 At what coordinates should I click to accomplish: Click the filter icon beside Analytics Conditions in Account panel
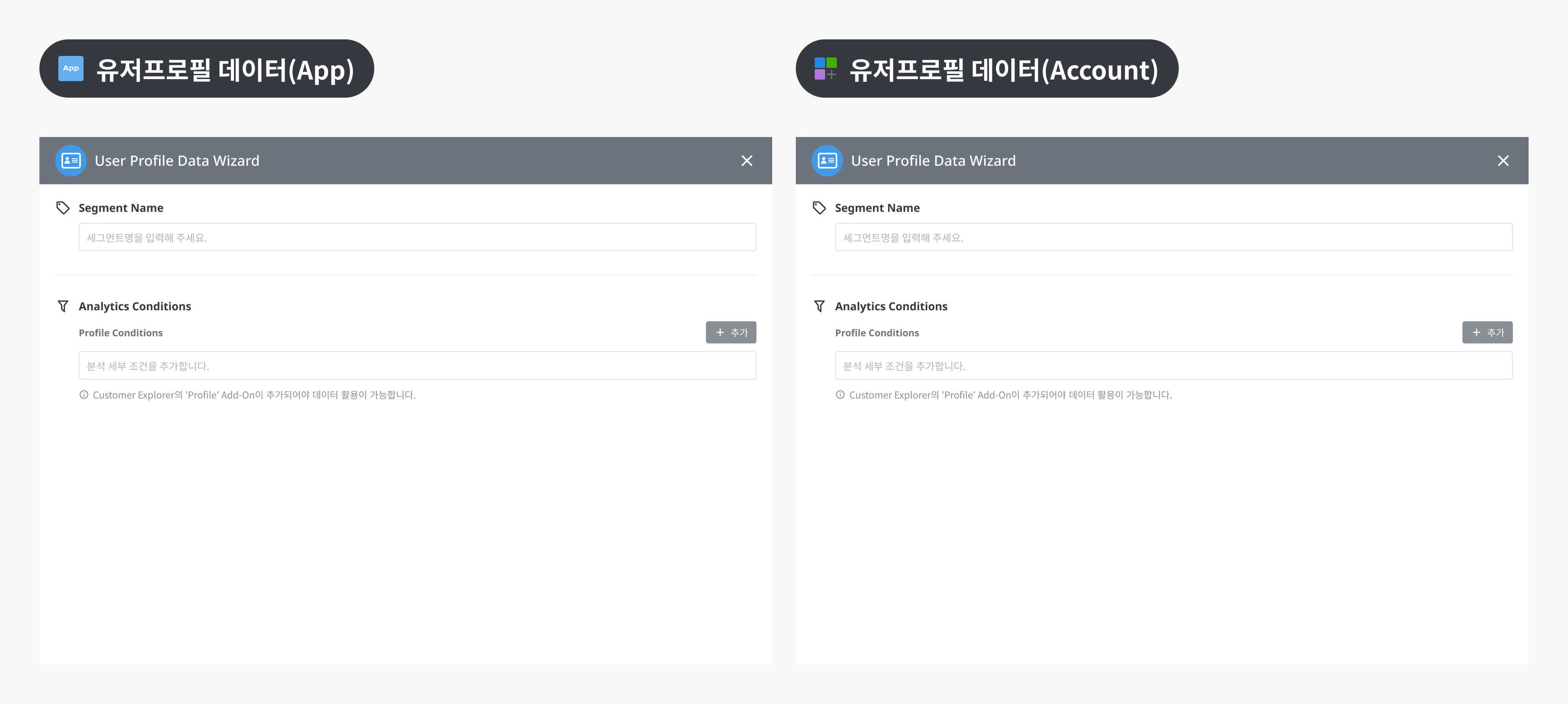point(819,306)
